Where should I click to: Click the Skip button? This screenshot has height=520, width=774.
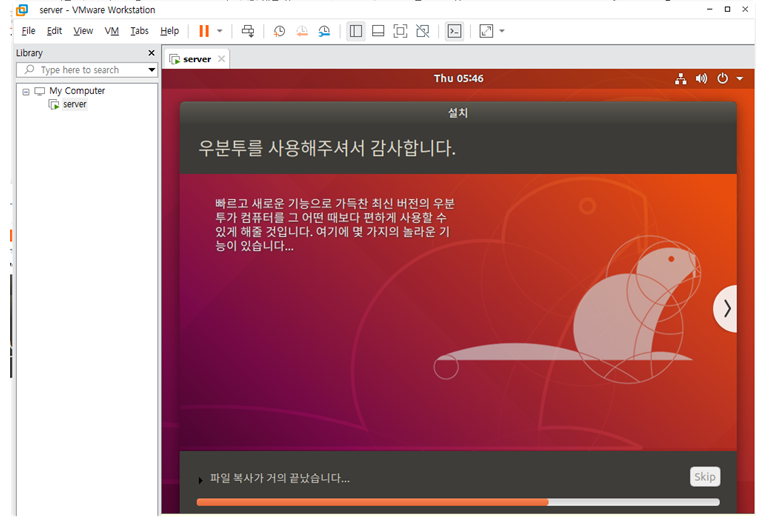704,477
